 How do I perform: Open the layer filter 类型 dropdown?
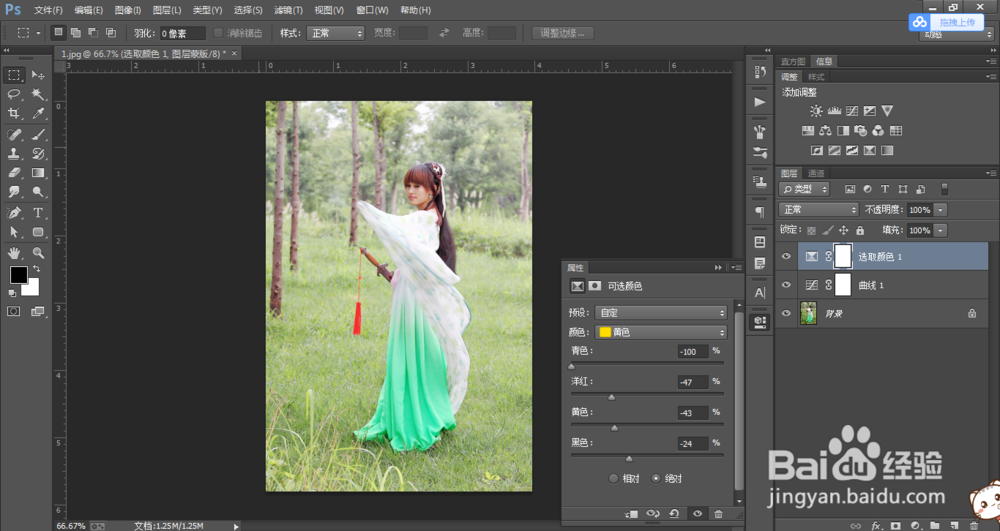click(x=804, y=189)
